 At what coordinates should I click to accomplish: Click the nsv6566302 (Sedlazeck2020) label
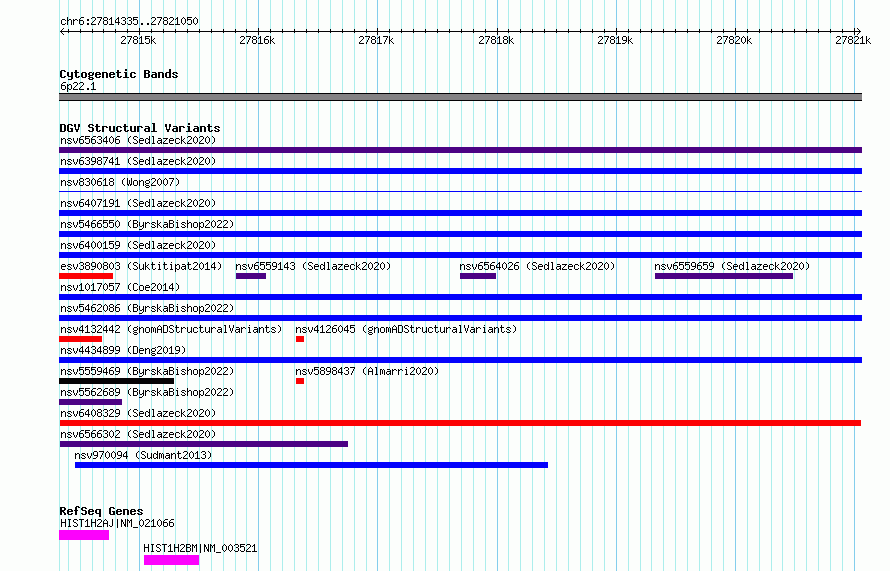point(138,434)
